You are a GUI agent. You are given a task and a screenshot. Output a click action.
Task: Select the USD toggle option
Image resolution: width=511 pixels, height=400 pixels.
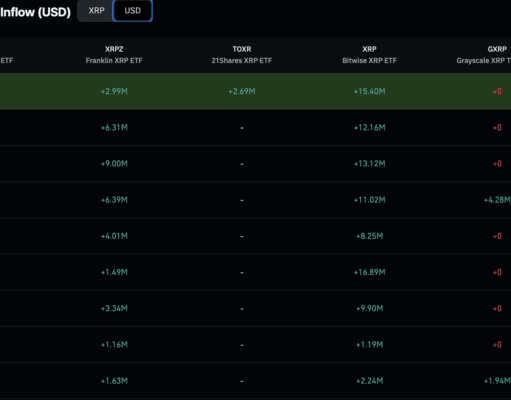point(133,11)
